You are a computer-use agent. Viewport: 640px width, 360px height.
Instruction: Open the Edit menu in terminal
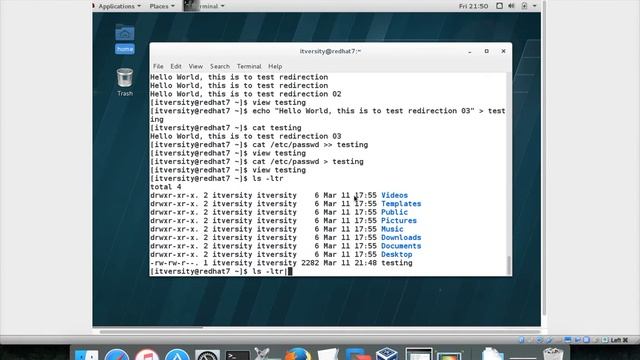176,66
